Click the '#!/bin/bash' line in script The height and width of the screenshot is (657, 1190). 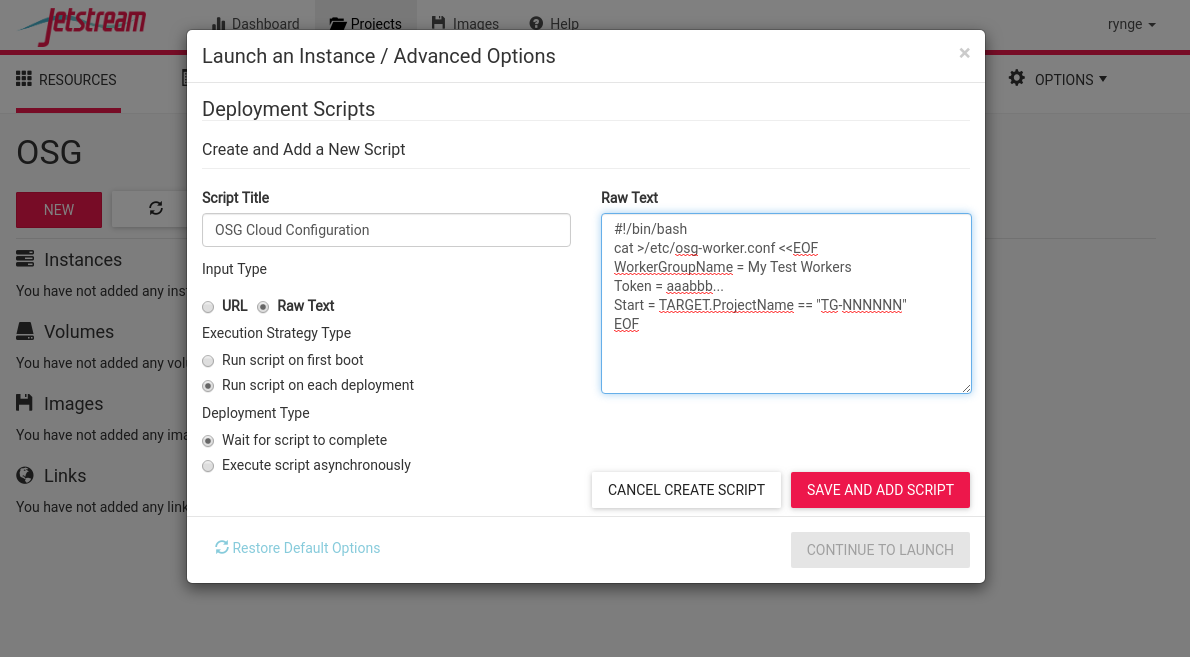click(650, 229)
